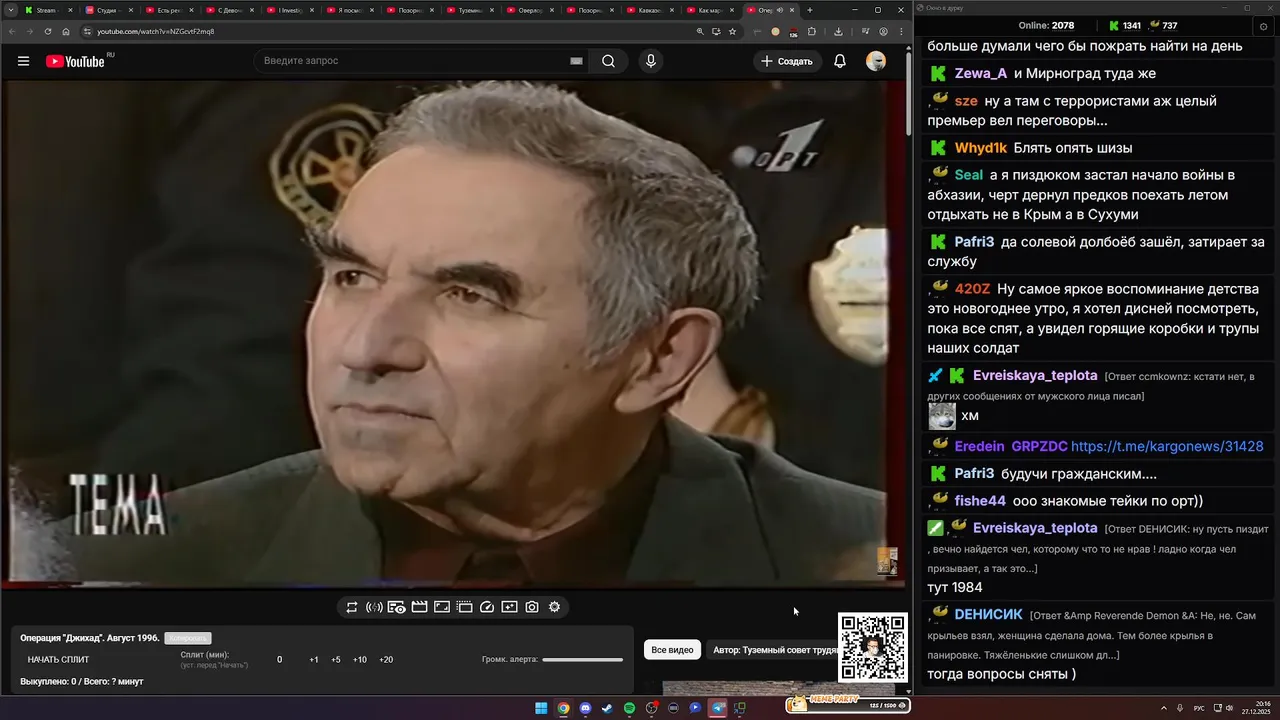Screen dimensions: 1280x720
Task: Click username Zewa_A in chat
Action: 980,73
